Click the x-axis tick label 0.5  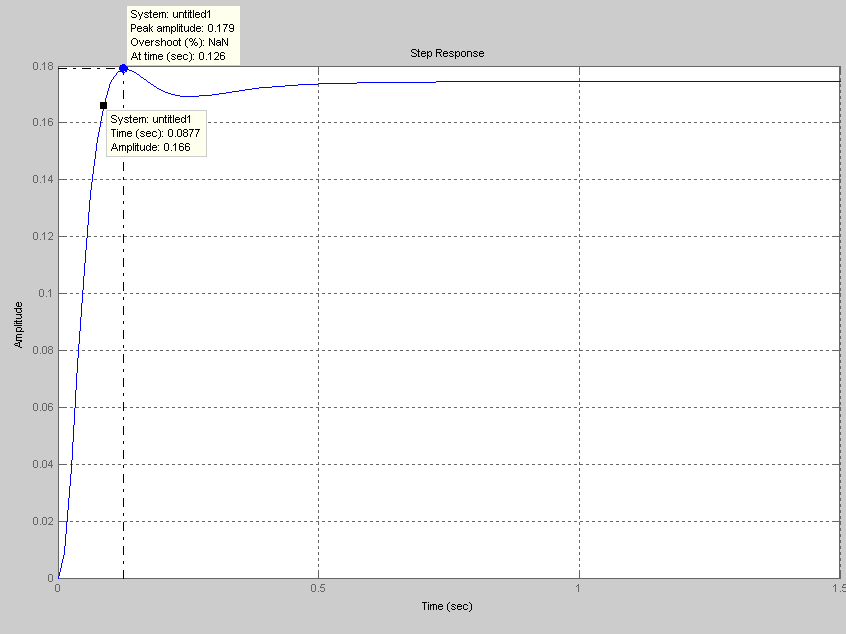pyautogui.click(x=318, y=588)
